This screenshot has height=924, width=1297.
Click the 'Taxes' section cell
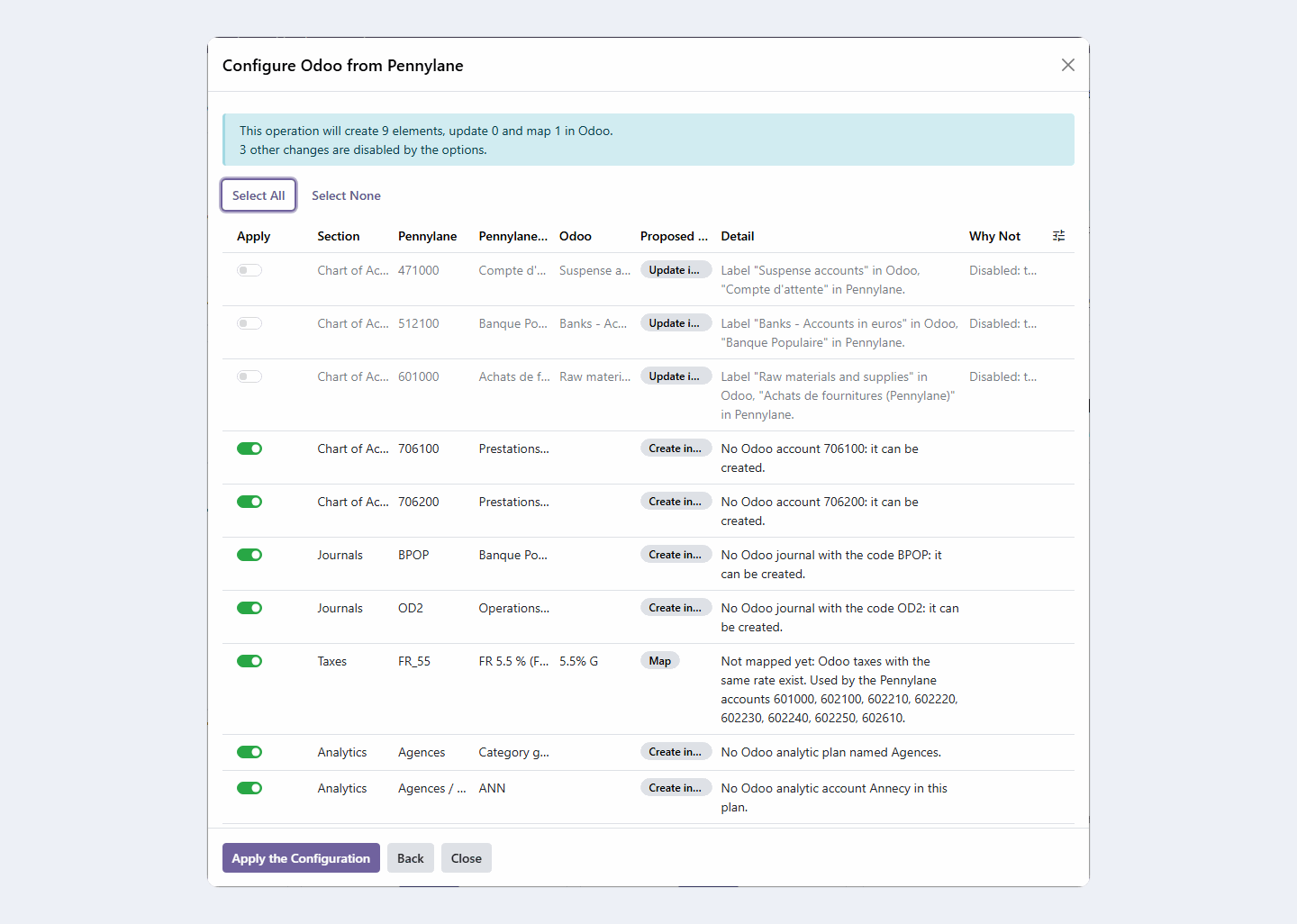(x=332, y=661)
